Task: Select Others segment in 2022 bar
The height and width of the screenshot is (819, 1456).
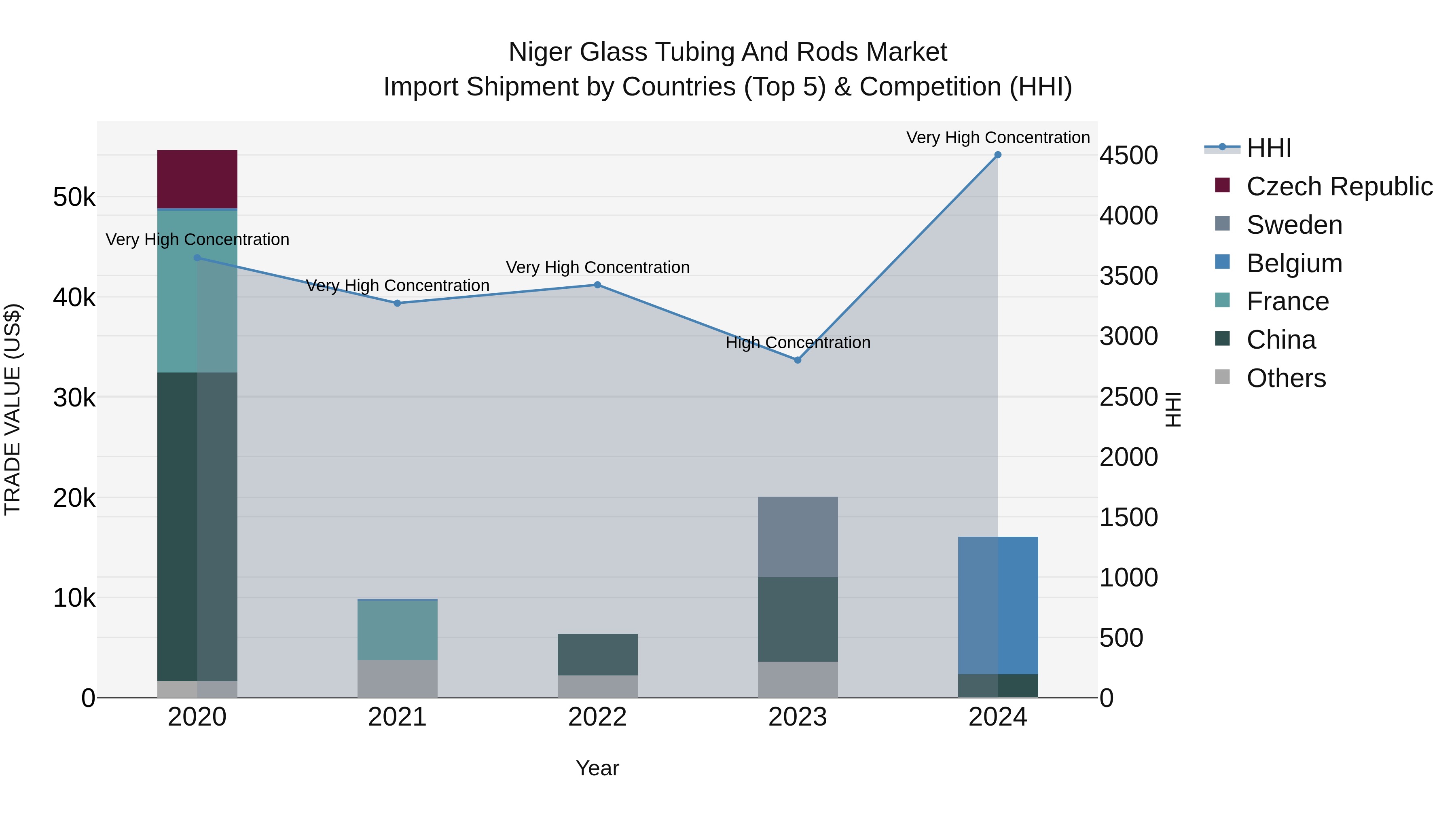Action: (597, 686)
